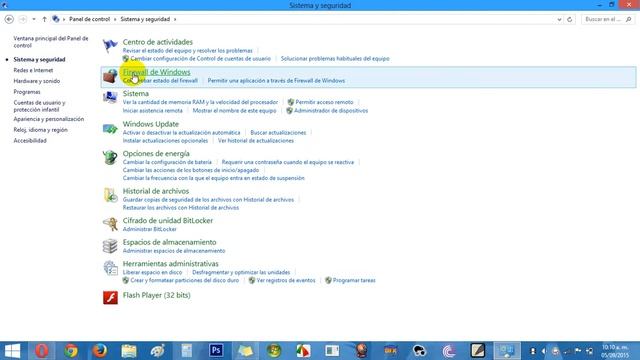The height and width of the screenshot is (360, 640).
Task: Click the search magnifier icon
Action: (x=629, y=19)
